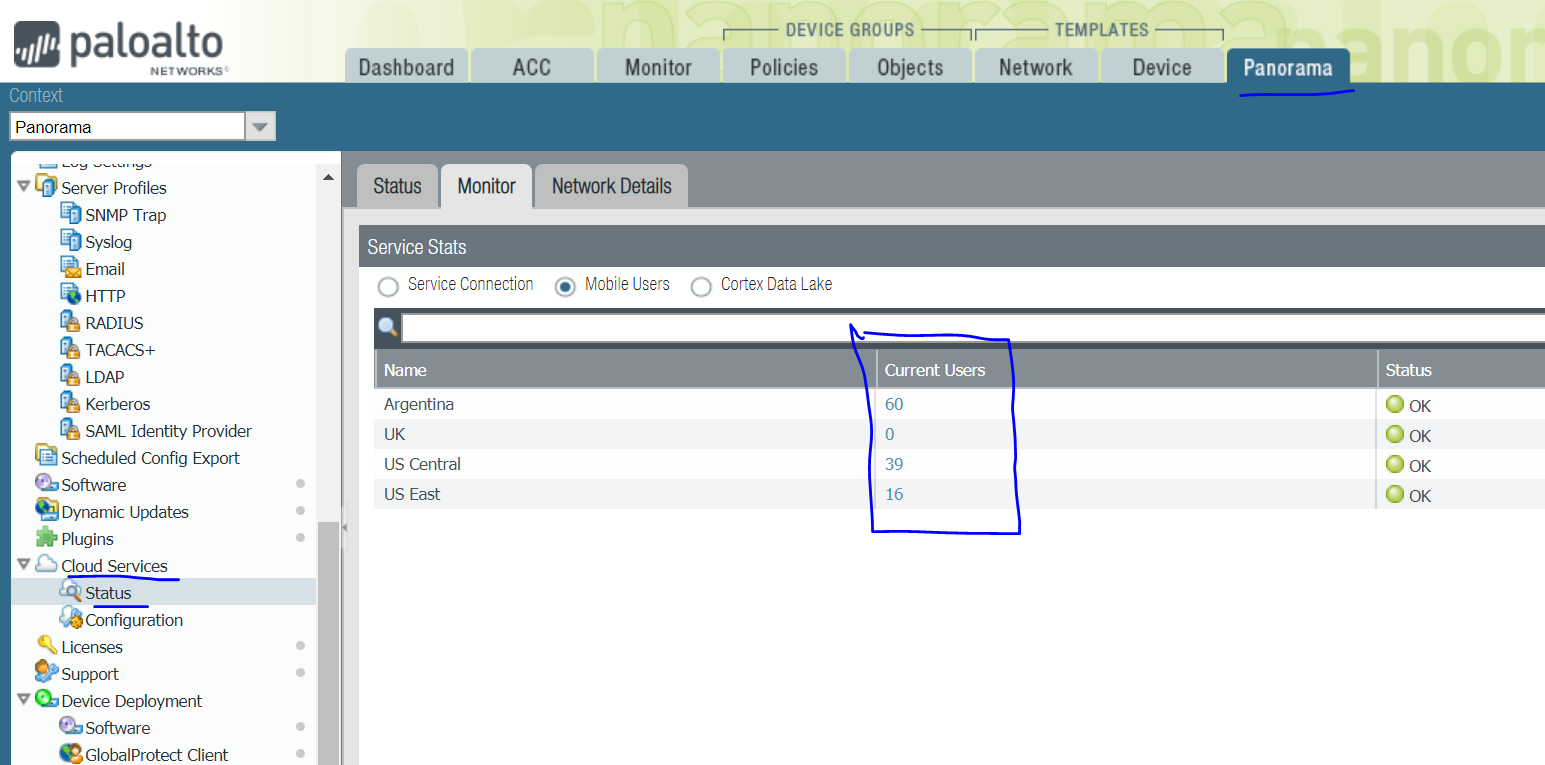Click the green OK status icon for US East
The height and width of the screenshot is (765, 1545).
(1395, 495)
